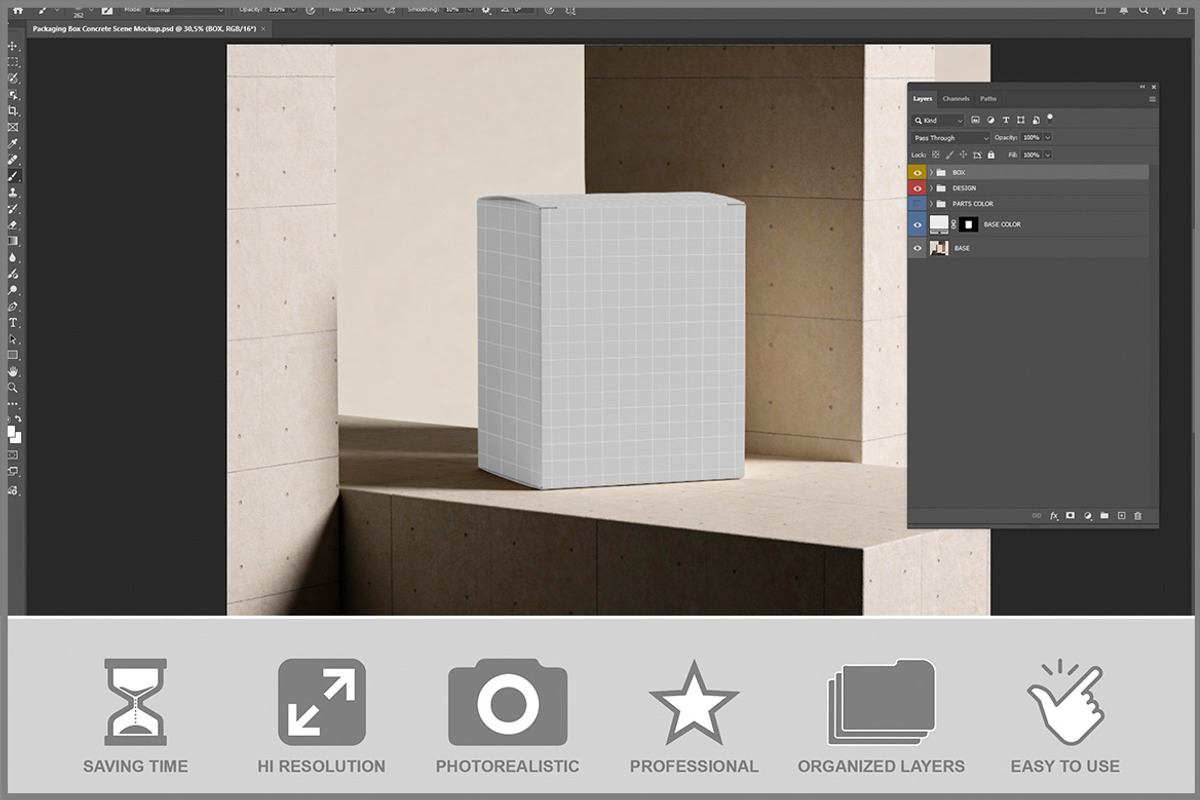Open the Fill slider arrow

[x=1048, y=155]
